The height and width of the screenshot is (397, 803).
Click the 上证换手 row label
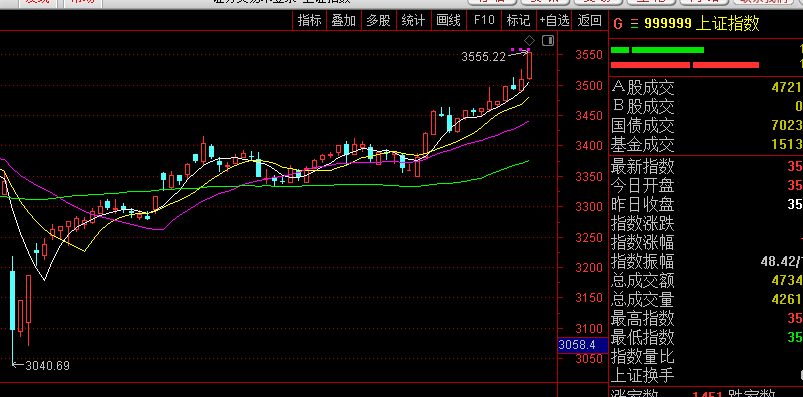pyautogui.click(x=643, y=375)
